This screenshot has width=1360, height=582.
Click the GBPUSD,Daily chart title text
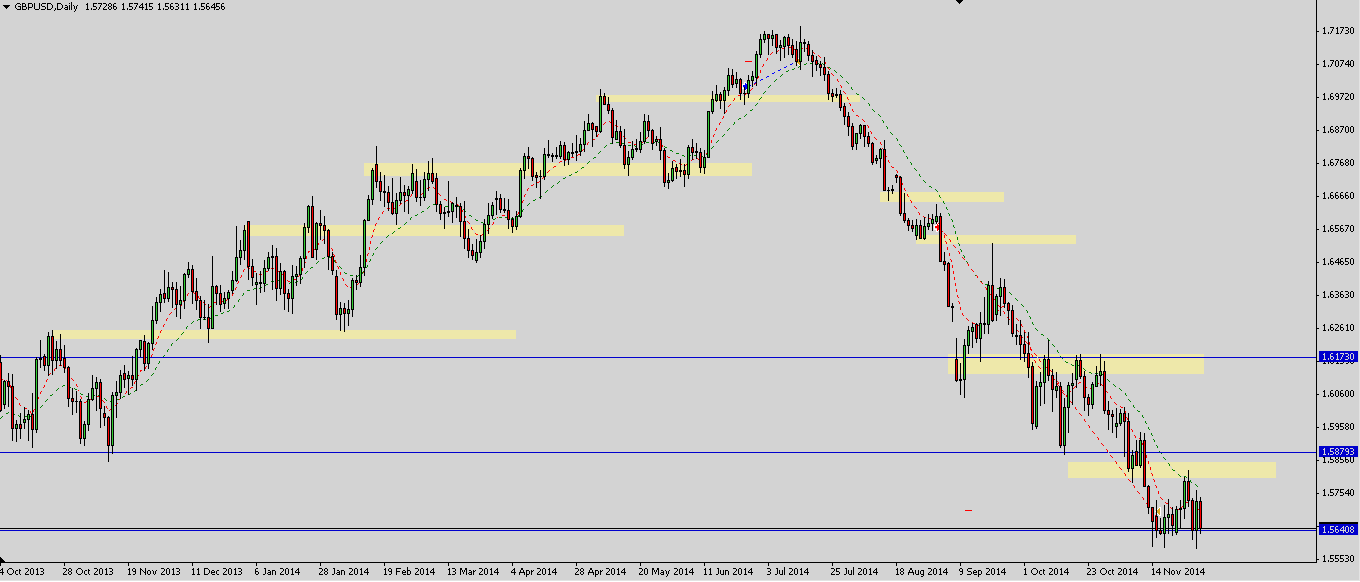[x=46, y=7]
